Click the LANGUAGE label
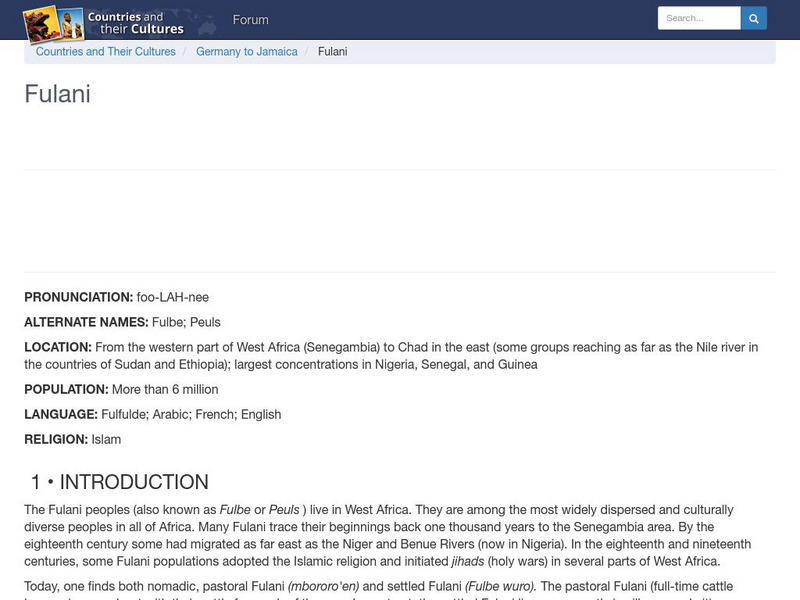 (x=61, y=414)
